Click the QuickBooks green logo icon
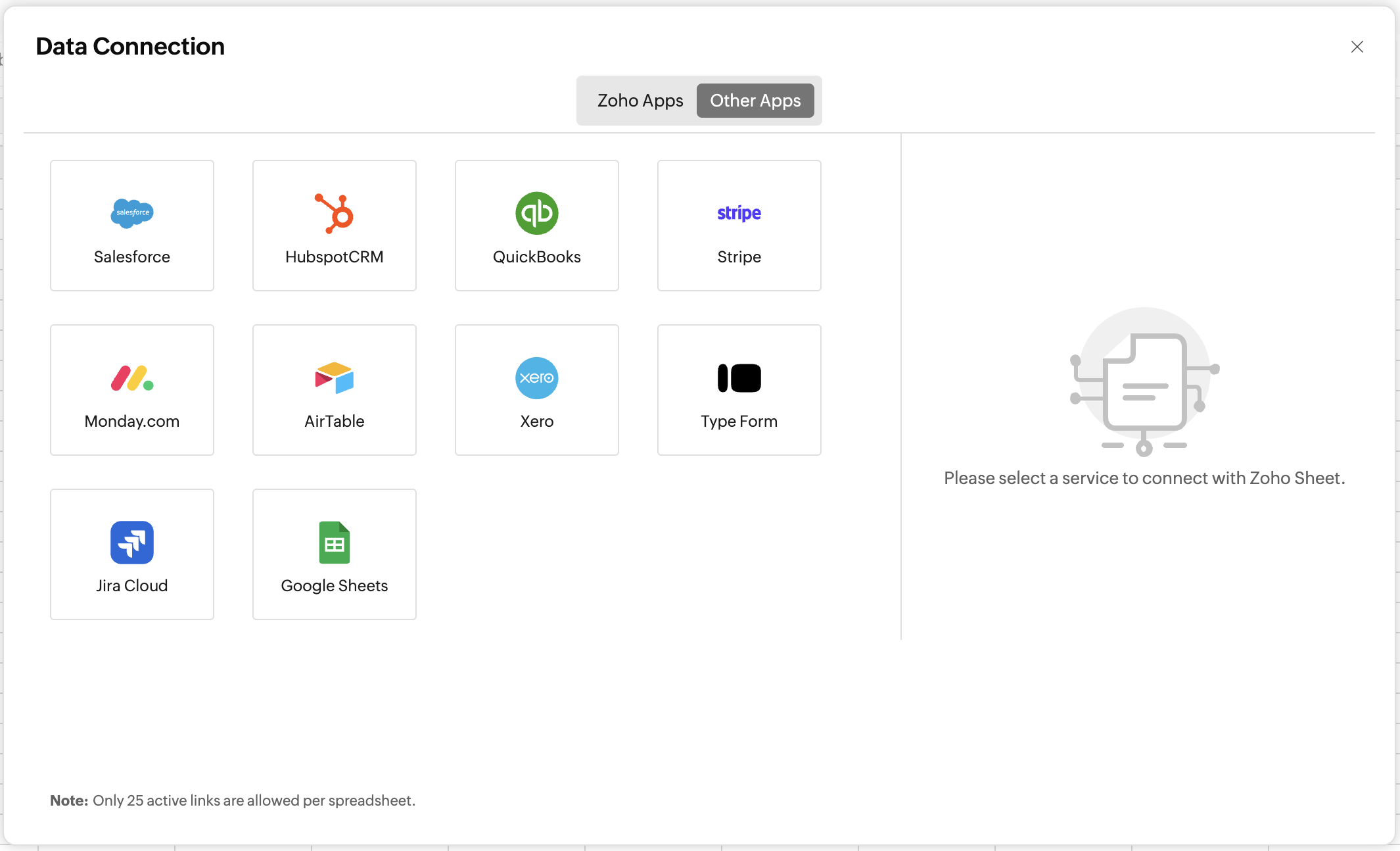 537,213
